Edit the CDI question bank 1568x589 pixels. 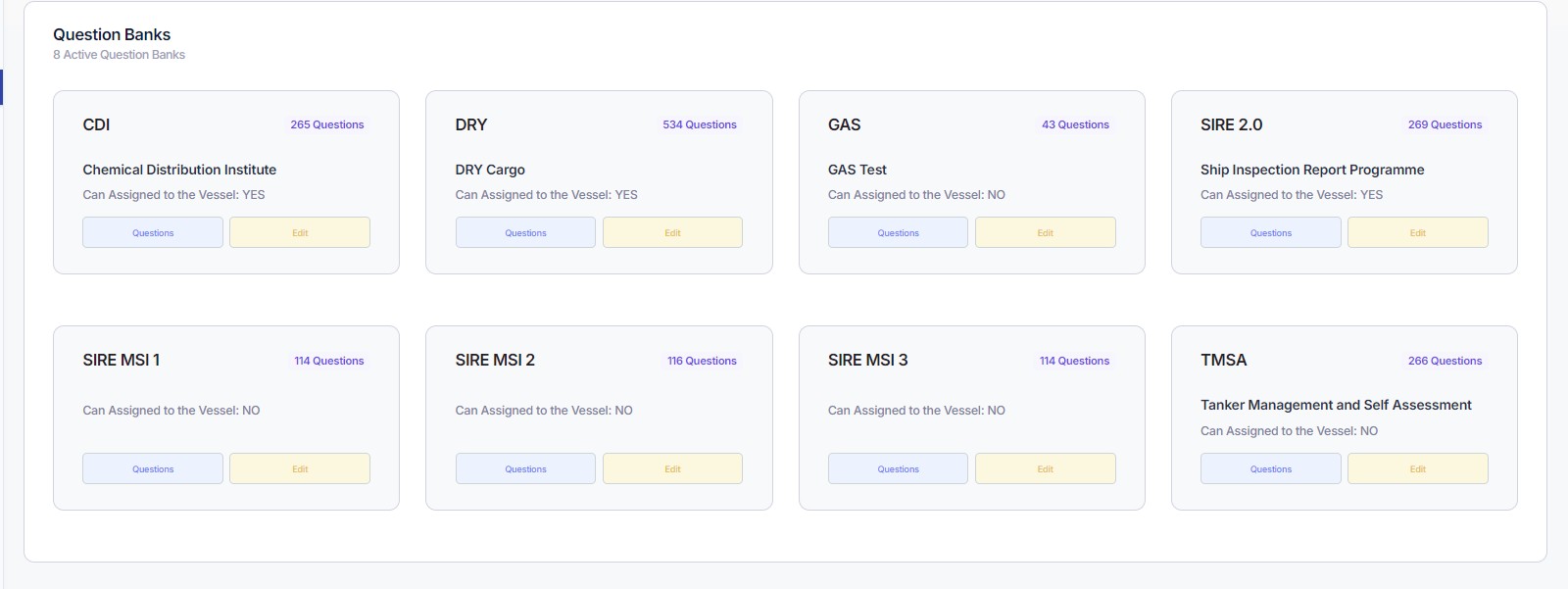point(300,233)
